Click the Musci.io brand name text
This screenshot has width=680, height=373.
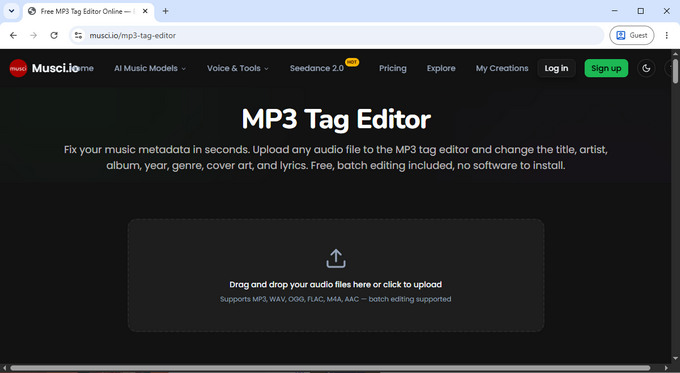56,68
